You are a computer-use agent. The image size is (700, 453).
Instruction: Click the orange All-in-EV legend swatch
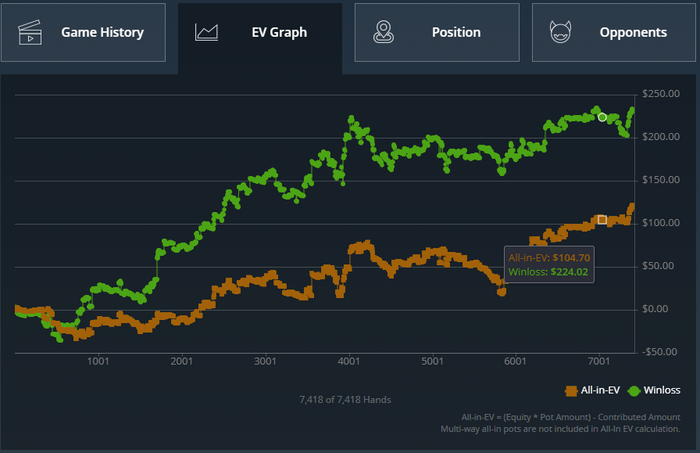571,390
